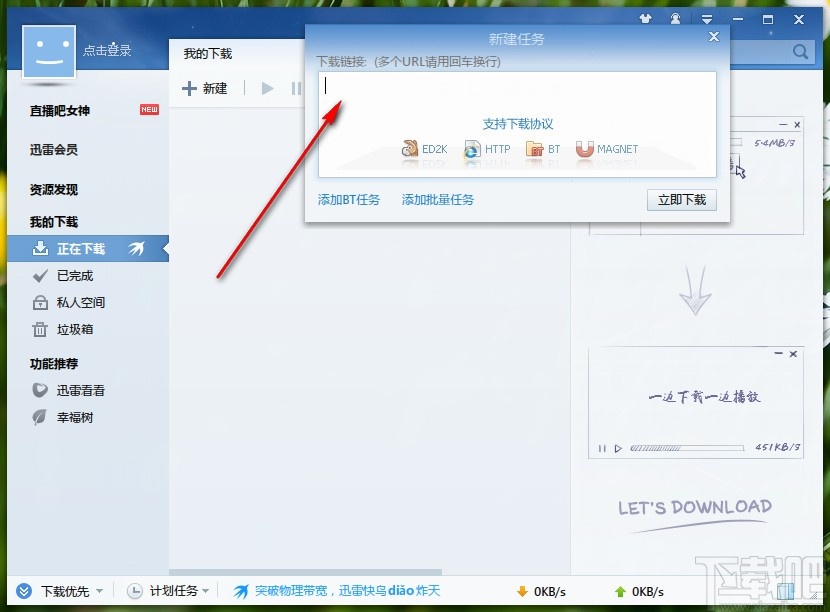This screenshot has height=612, width=830.
Task: Click the swift bird icon beside 正在下载
Action: click(136, 248)
